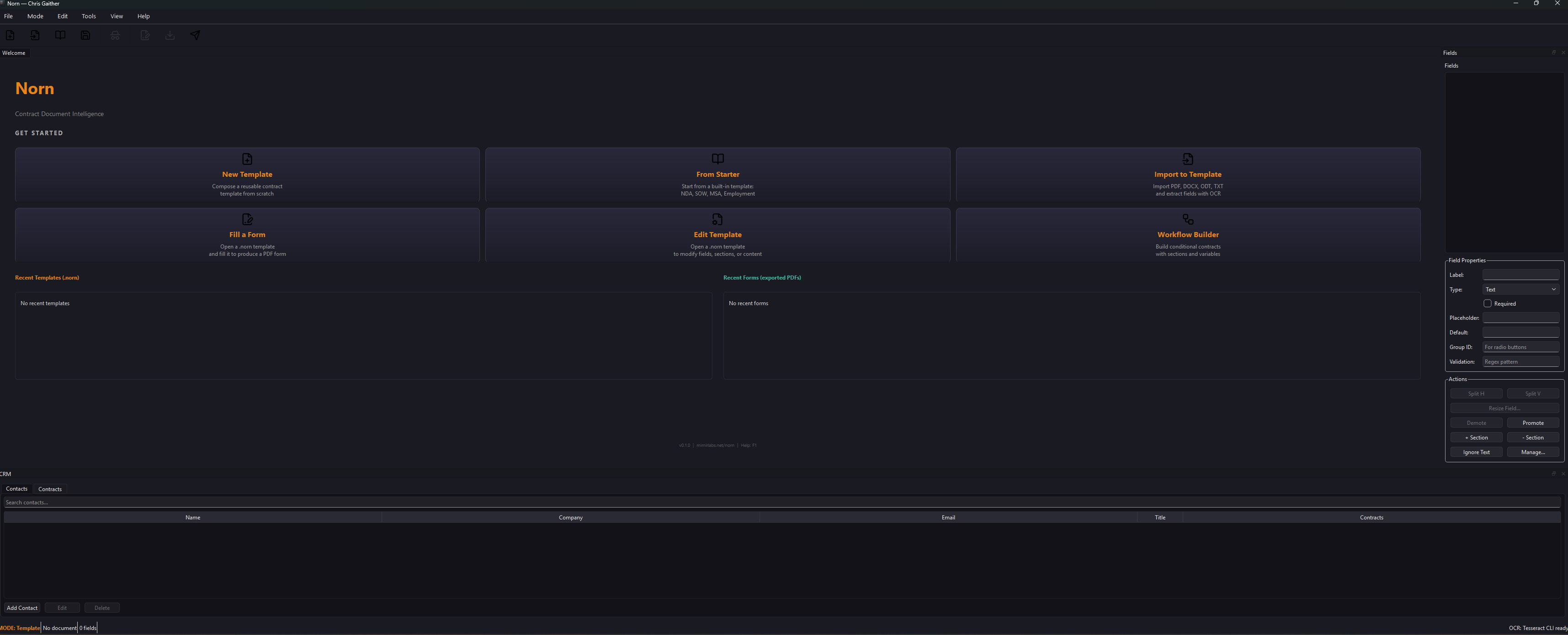1568x635 pixels.
Task: Open the Help menu
Action: [x=144, y=16]
